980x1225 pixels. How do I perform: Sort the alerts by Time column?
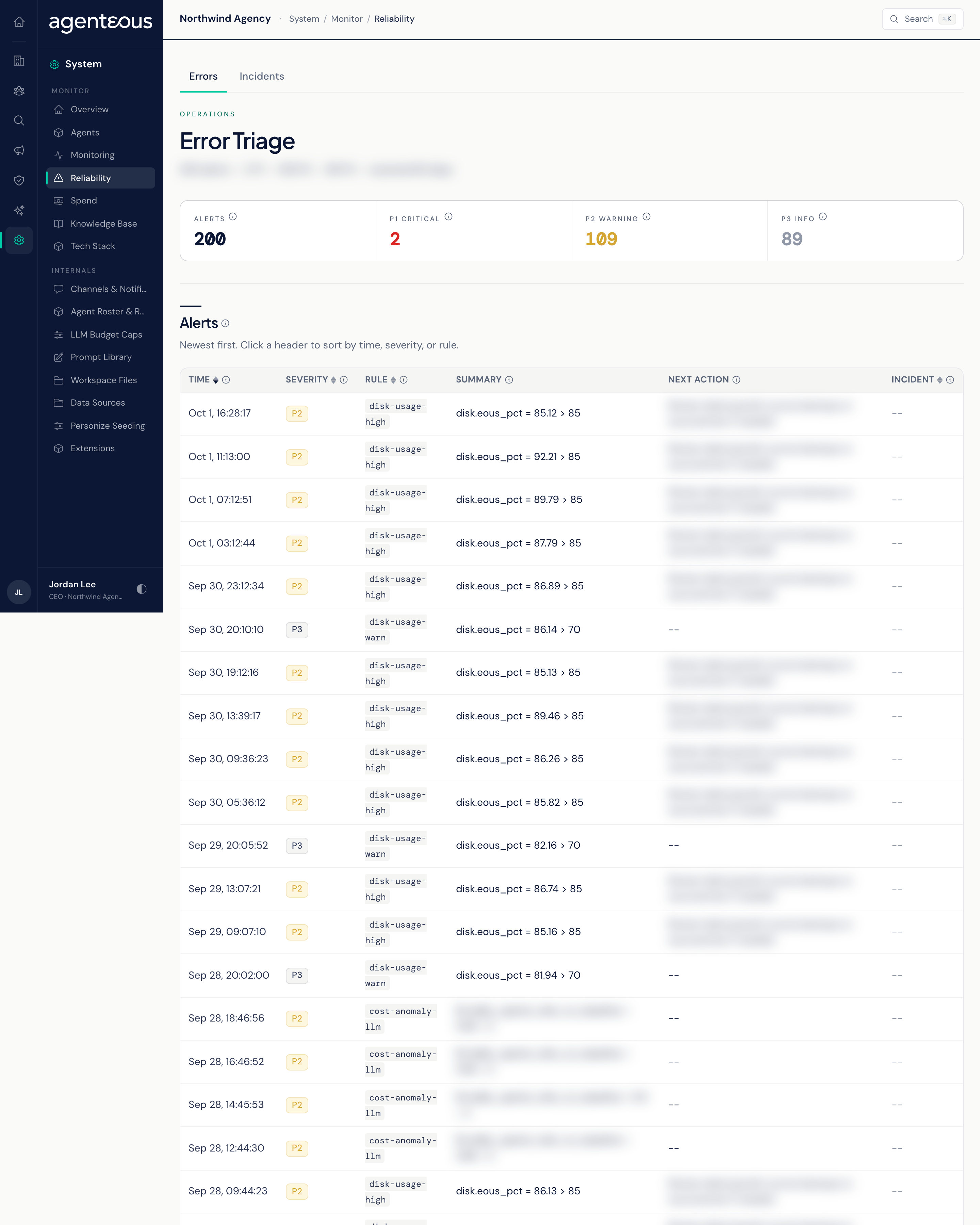203,379
